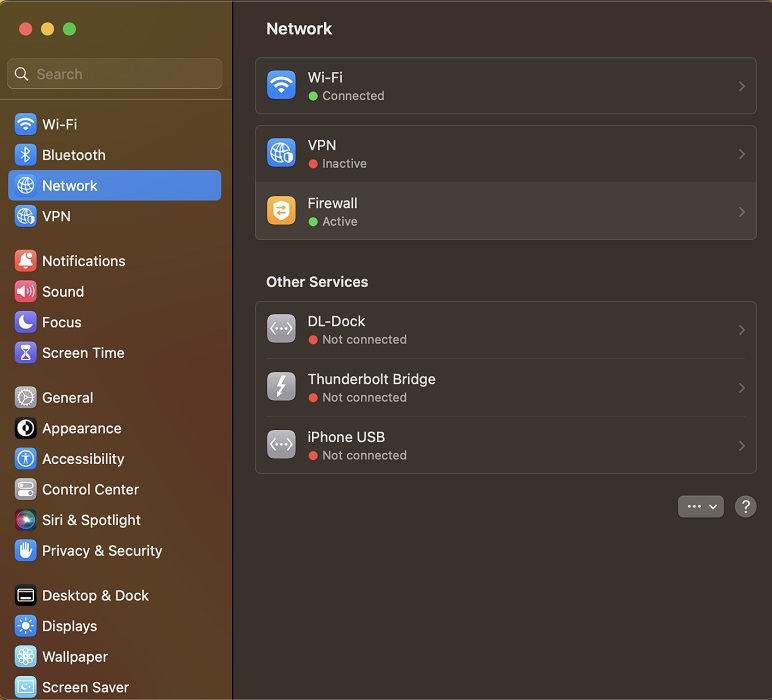Click the iPhone USB service icon
Screen dimensions: 772x700
point(281,445)
